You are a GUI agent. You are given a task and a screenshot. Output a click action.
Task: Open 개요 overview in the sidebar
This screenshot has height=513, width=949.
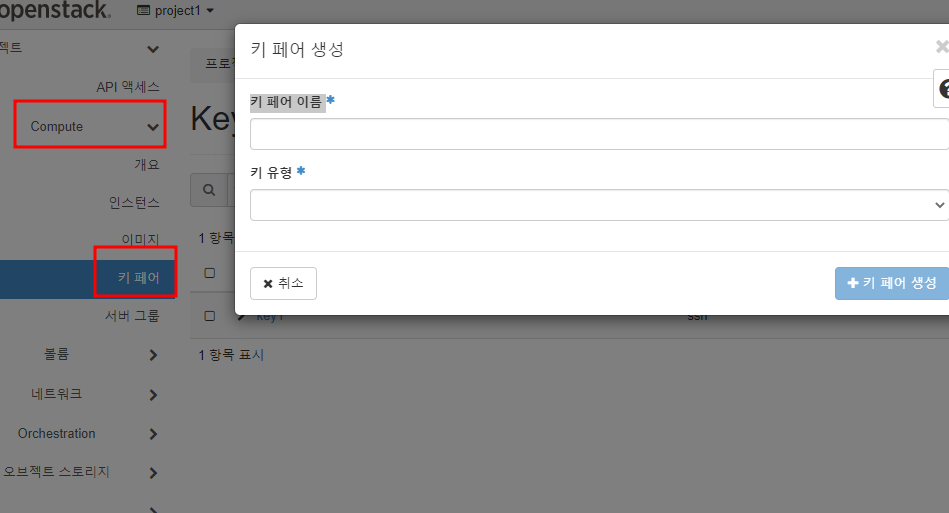[x=147, y=165]
